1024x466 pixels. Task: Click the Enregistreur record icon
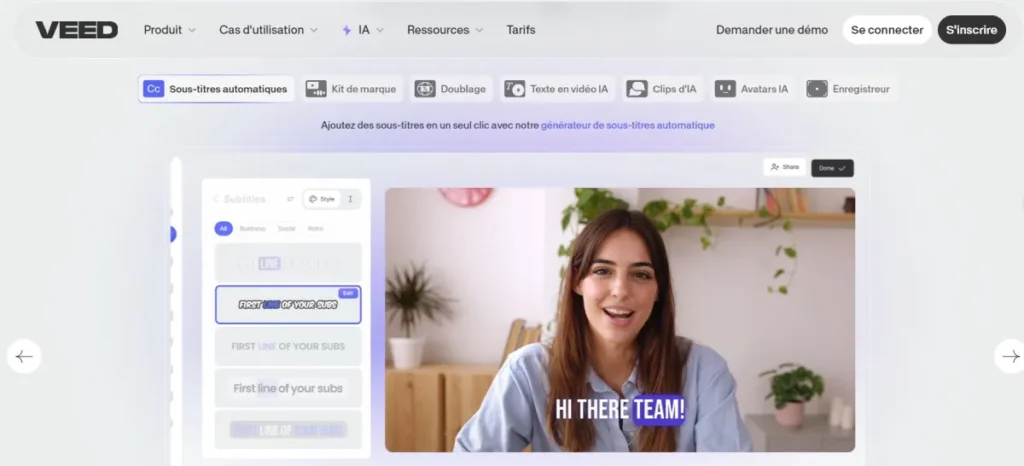(x=817, y=89)
